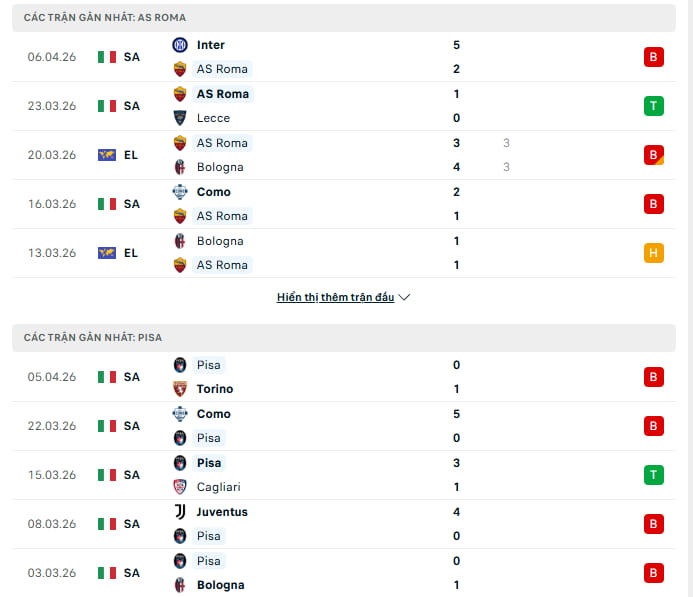Click the Torino team name link
Viewport: 693px width, 597px height.
[215, 389]
